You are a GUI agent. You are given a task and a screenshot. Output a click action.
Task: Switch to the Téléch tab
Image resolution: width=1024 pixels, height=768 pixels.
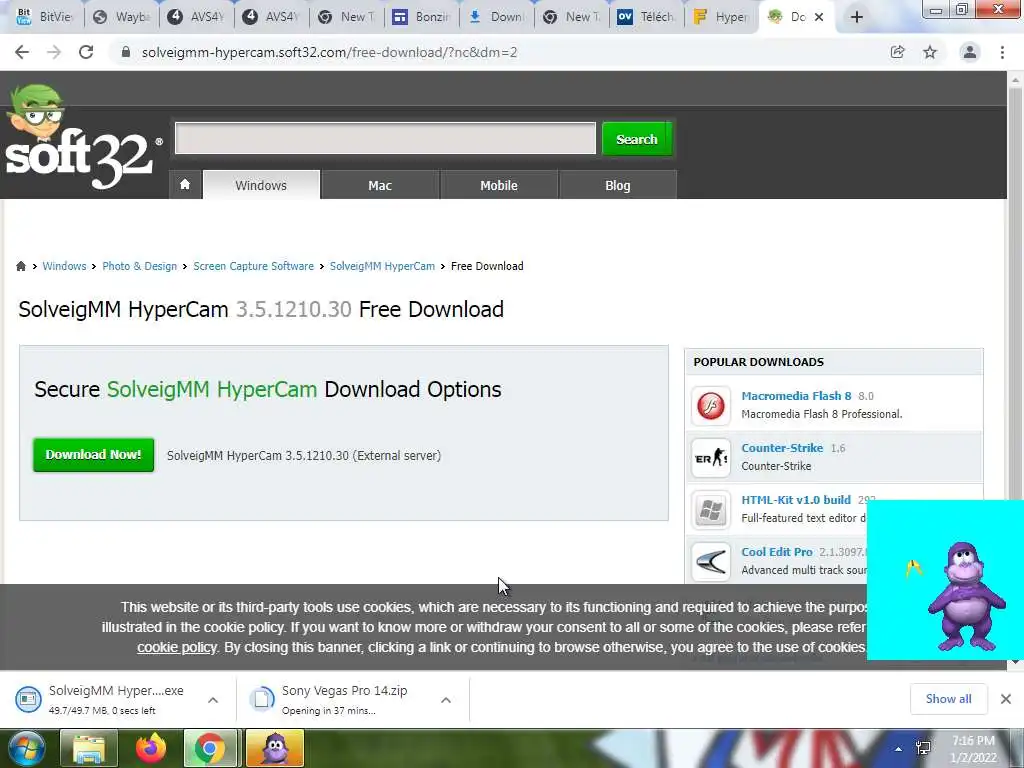coord(648,17)
